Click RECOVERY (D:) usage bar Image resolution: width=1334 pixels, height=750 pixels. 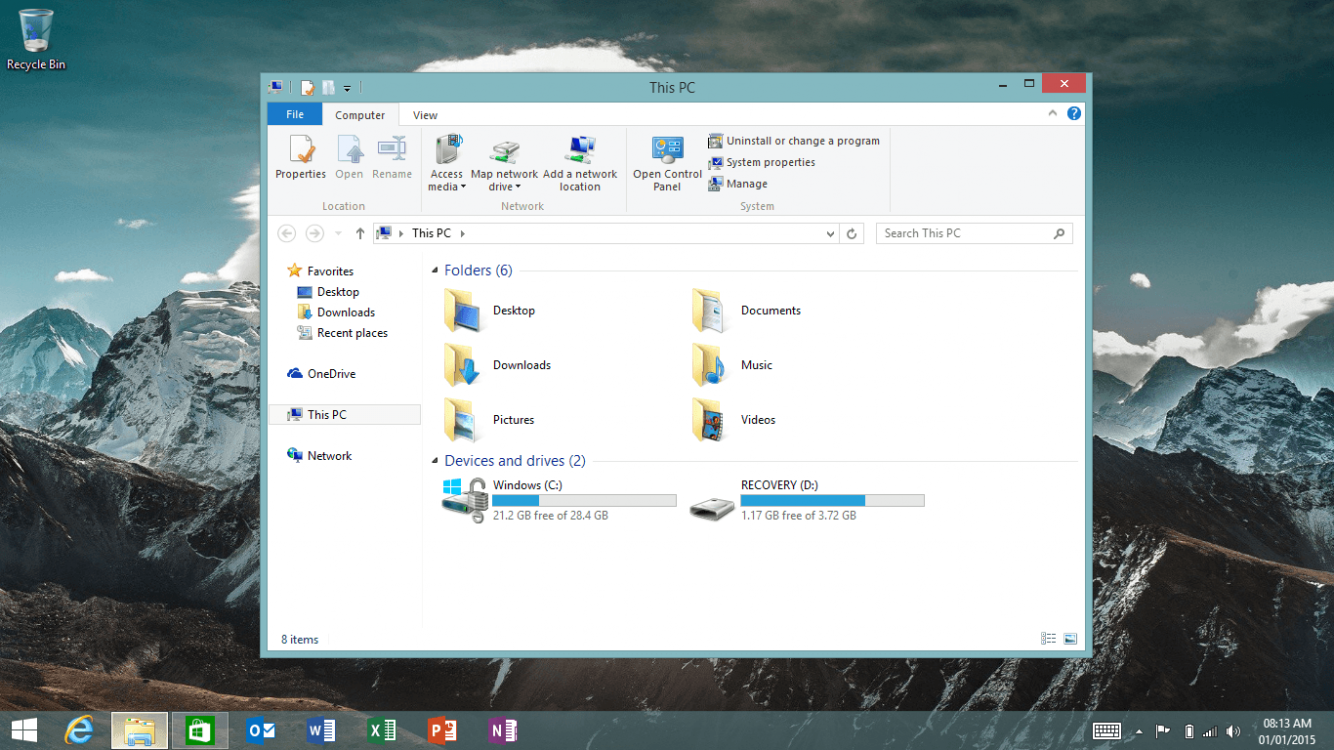click(x=832, y=501)
